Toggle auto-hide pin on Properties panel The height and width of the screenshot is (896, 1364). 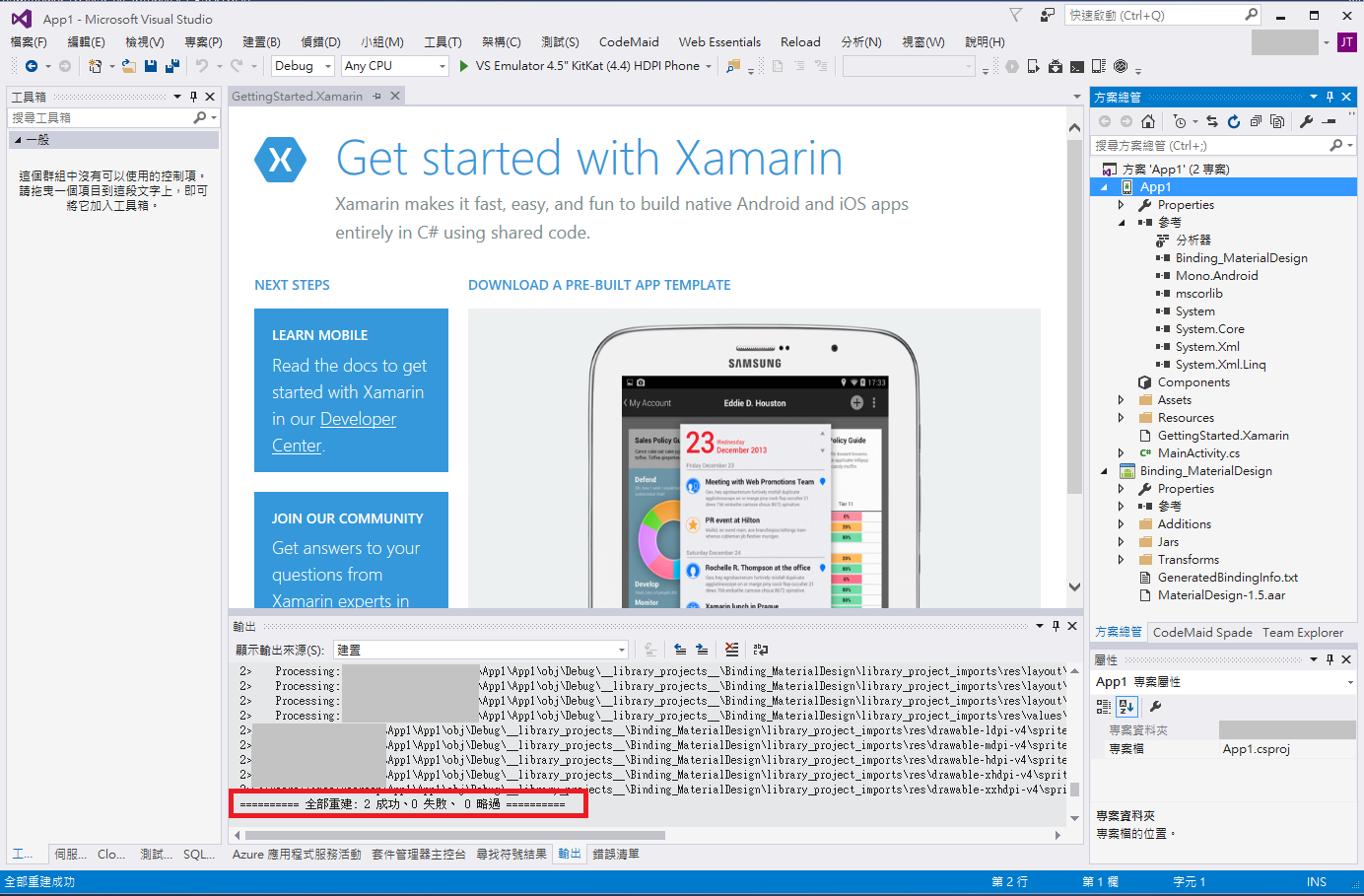pyautogui.click(x=1330, y=659)
